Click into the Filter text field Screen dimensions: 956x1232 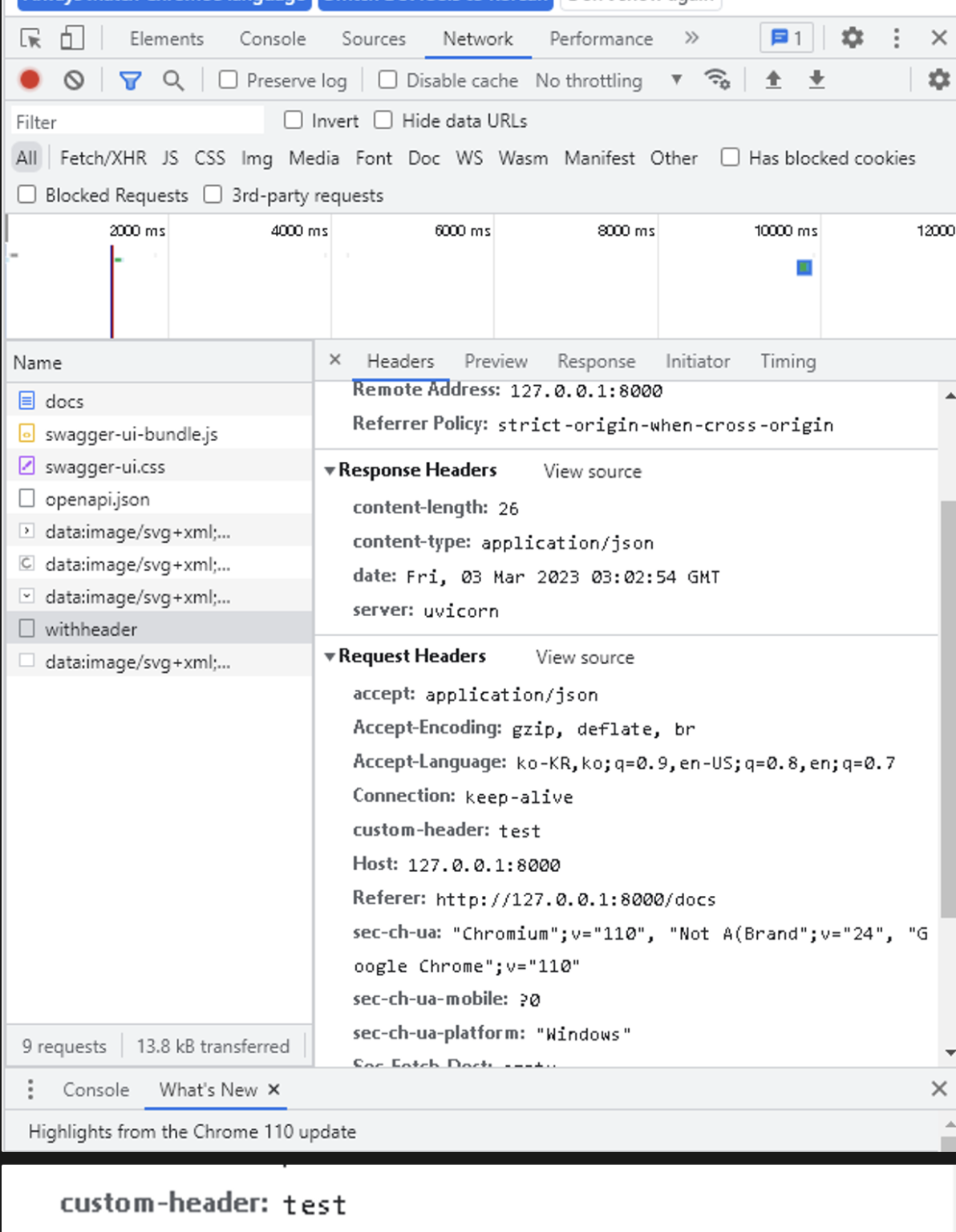point(138,122)
